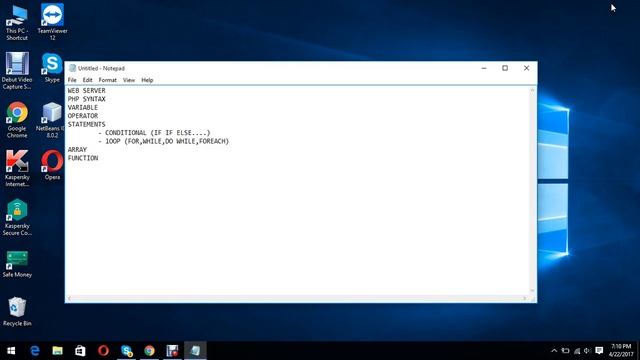This screenshot has width=640, height=360.
Task: Click the Notepad title bar icon
Action: [x=73, y=68]
